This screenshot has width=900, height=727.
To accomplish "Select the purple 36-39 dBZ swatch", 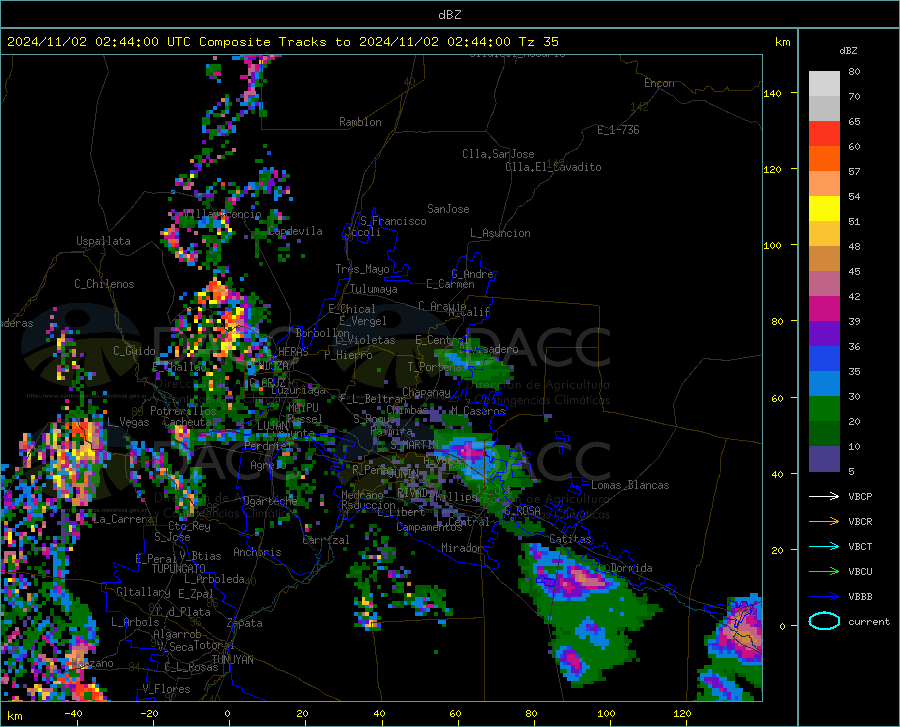I will (x=824, y=334).
